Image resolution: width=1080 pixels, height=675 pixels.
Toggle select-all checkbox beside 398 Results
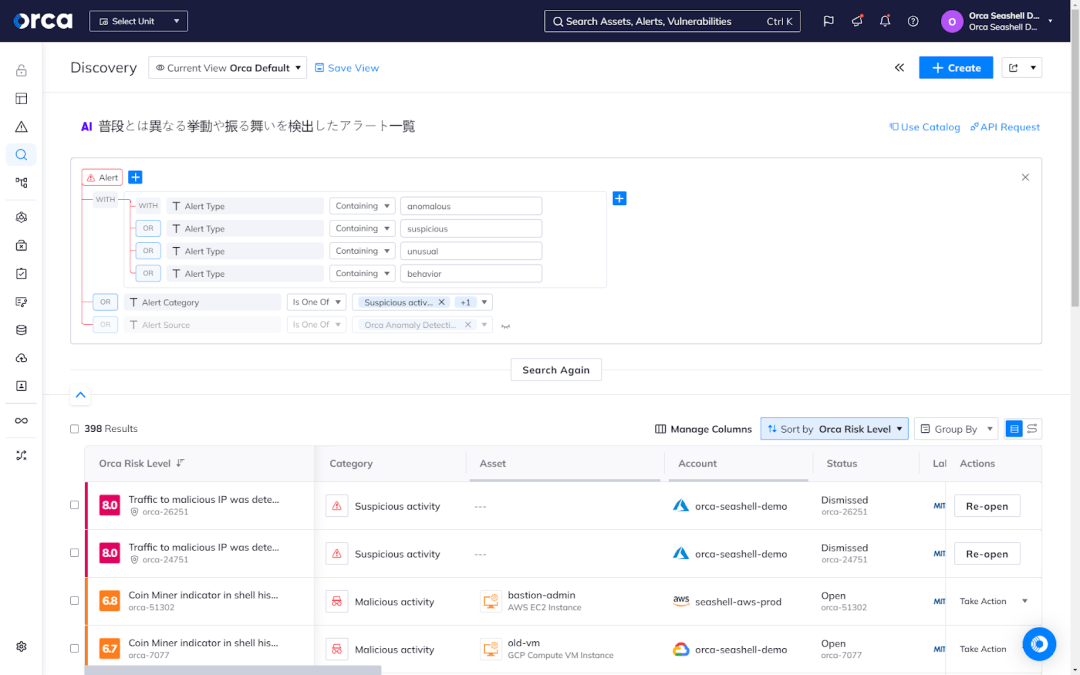tap(74, 429)
